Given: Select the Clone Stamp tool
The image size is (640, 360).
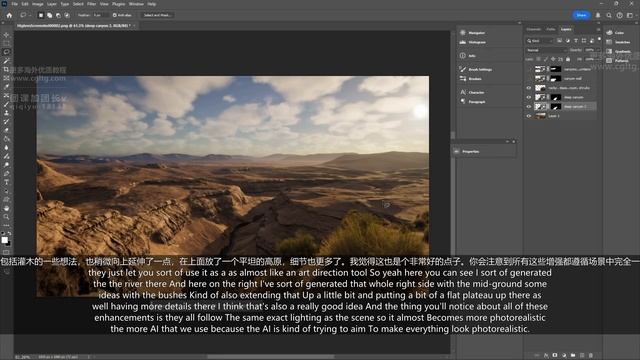Looking at the screenshot, I should [x=6, y=113].
